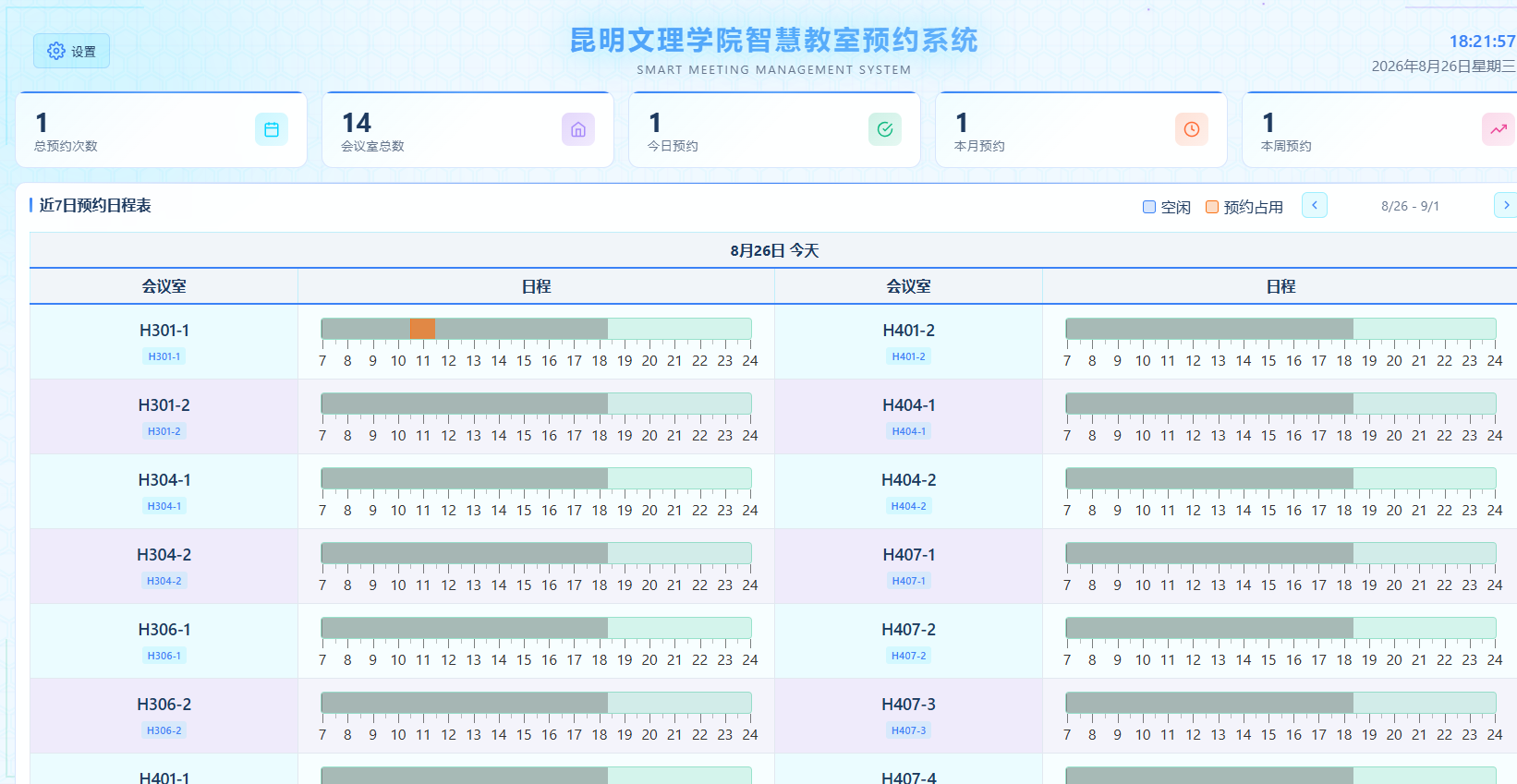Select room name H304-1

coord(164,480)
